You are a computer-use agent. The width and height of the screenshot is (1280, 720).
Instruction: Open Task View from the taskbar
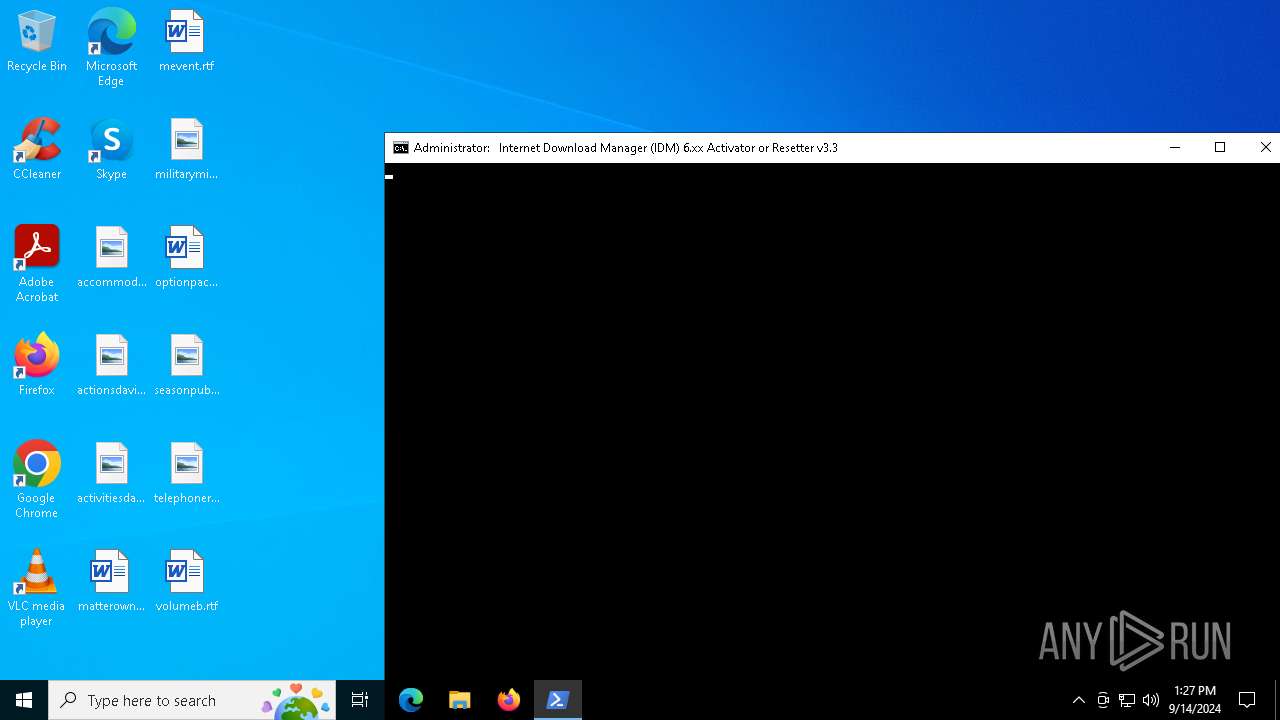coord(360,700)
